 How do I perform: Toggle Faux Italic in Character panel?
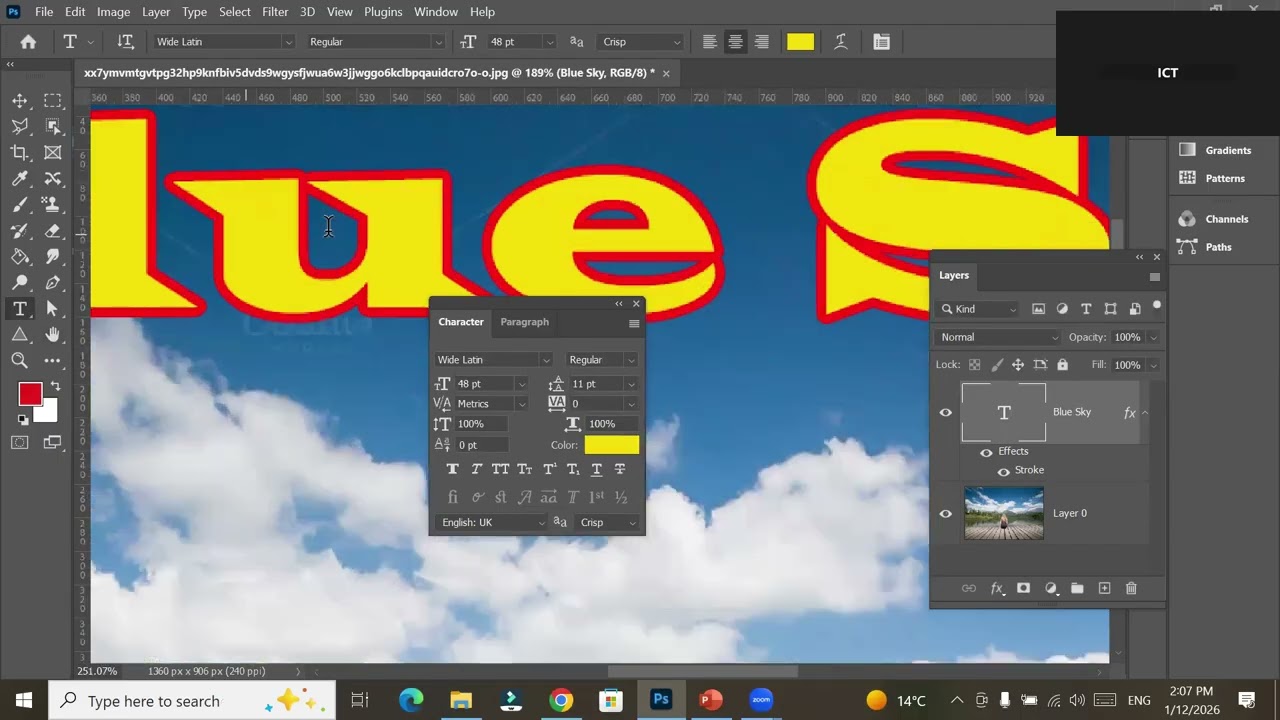[476, 469]
